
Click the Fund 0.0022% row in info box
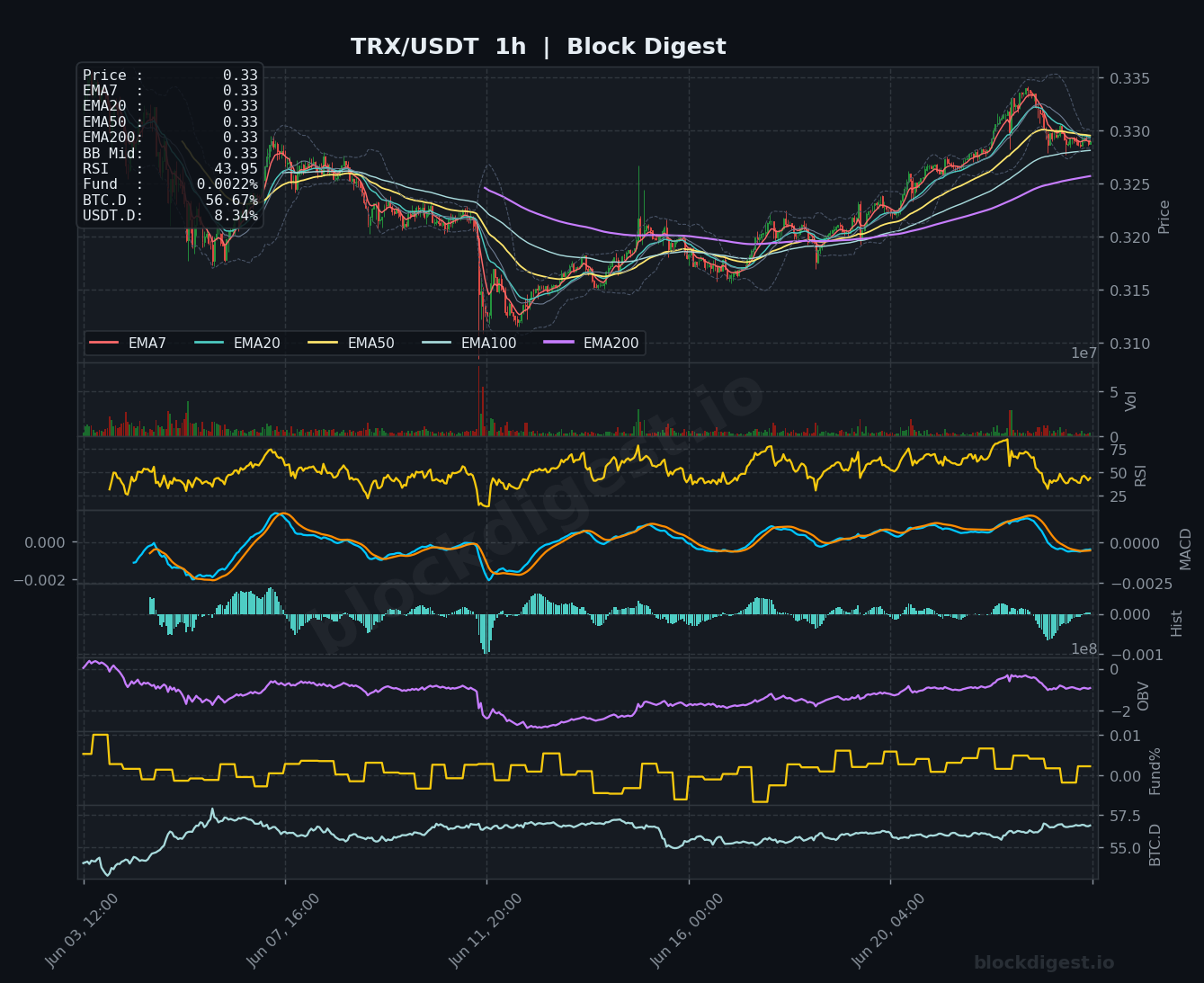click(170, 184)
